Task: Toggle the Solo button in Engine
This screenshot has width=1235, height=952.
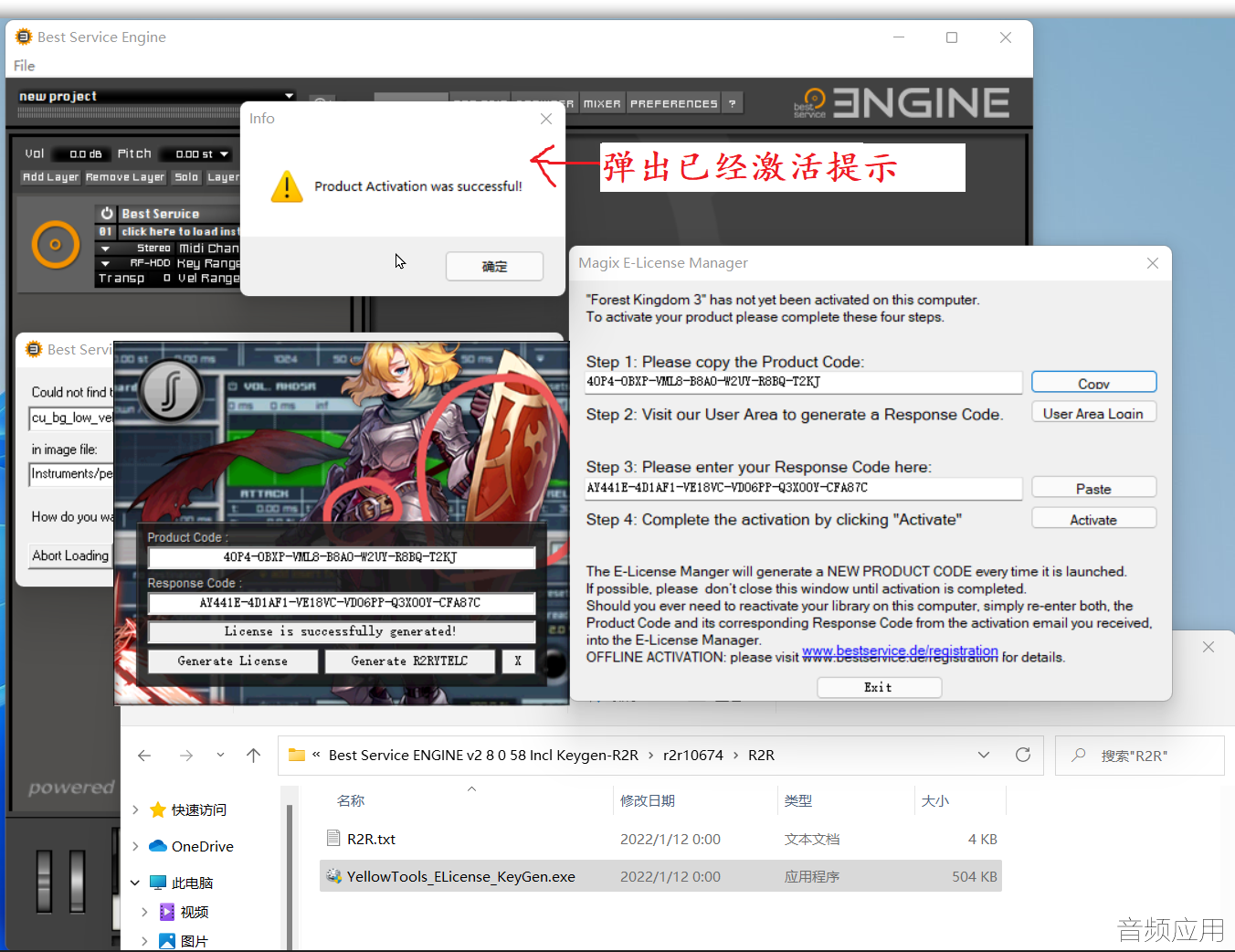Action: (186, 177)
